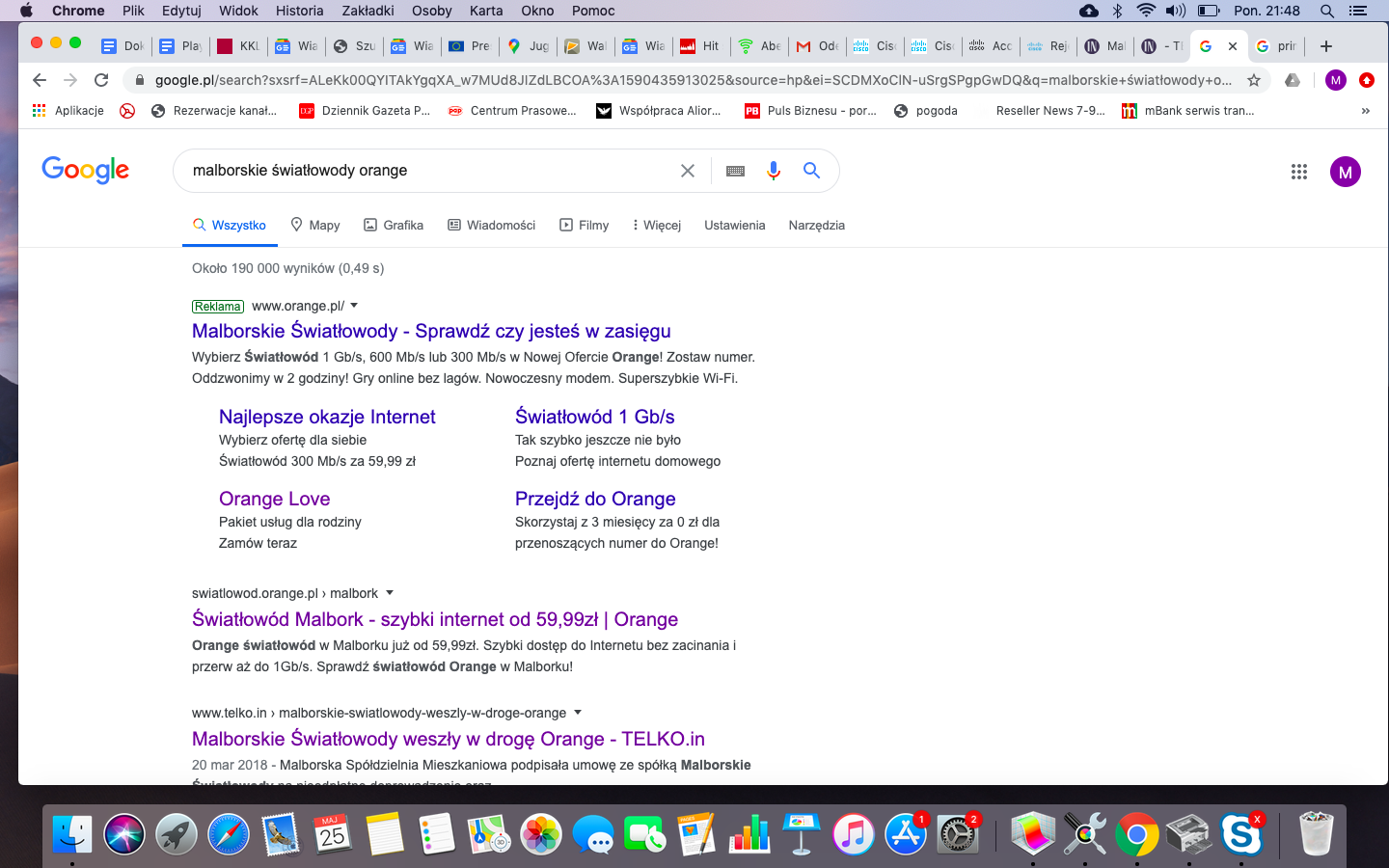Open iTunes music app from the Dock
Screen dimensions: 1389x868
(x=854, y=834)
